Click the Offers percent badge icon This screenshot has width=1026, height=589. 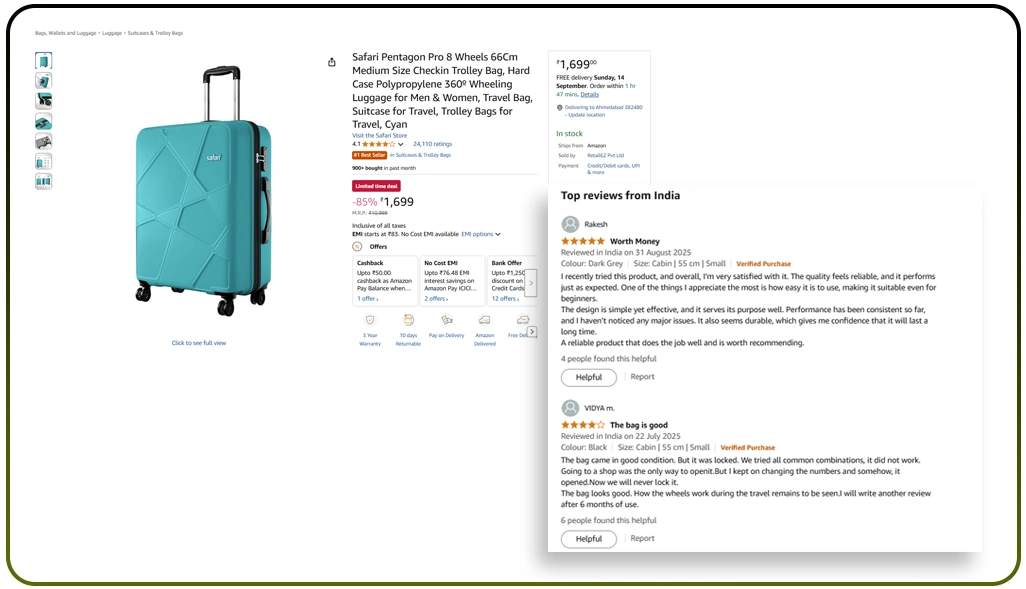coord(358,247)
